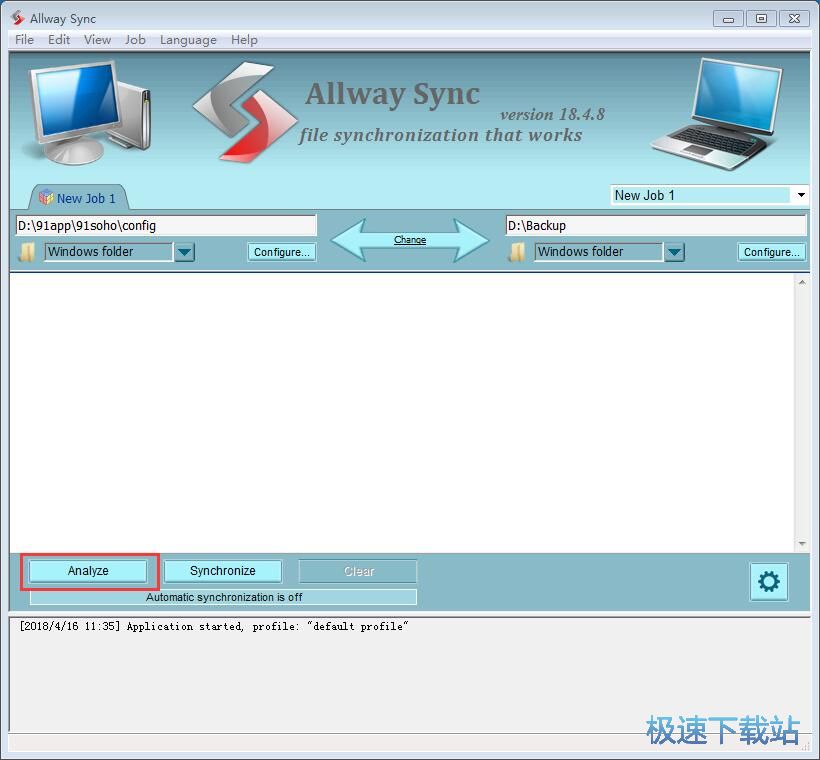Open the Job menu
Screen dimensions: 820x760
[x=135, y=40]
